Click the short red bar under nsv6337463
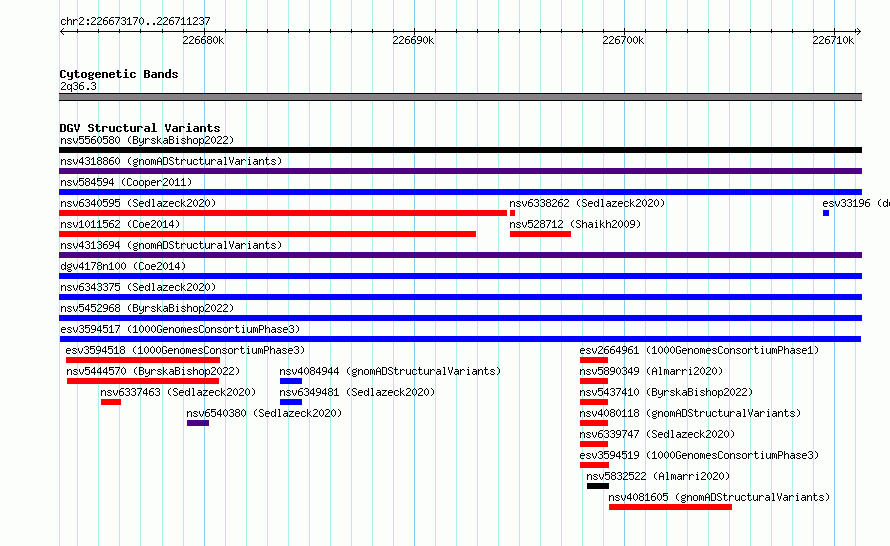 click(x=111, y=402)
